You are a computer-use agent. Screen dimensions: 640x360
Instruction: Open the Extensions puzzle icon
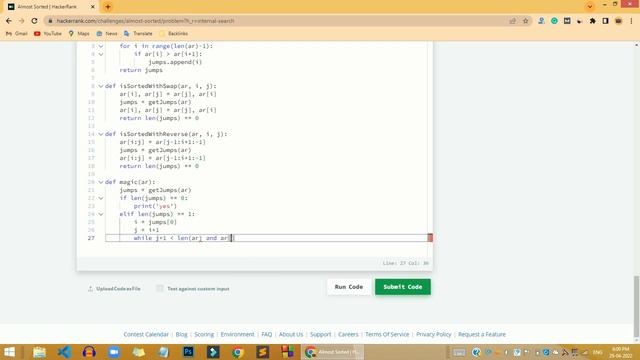(593, 21)
